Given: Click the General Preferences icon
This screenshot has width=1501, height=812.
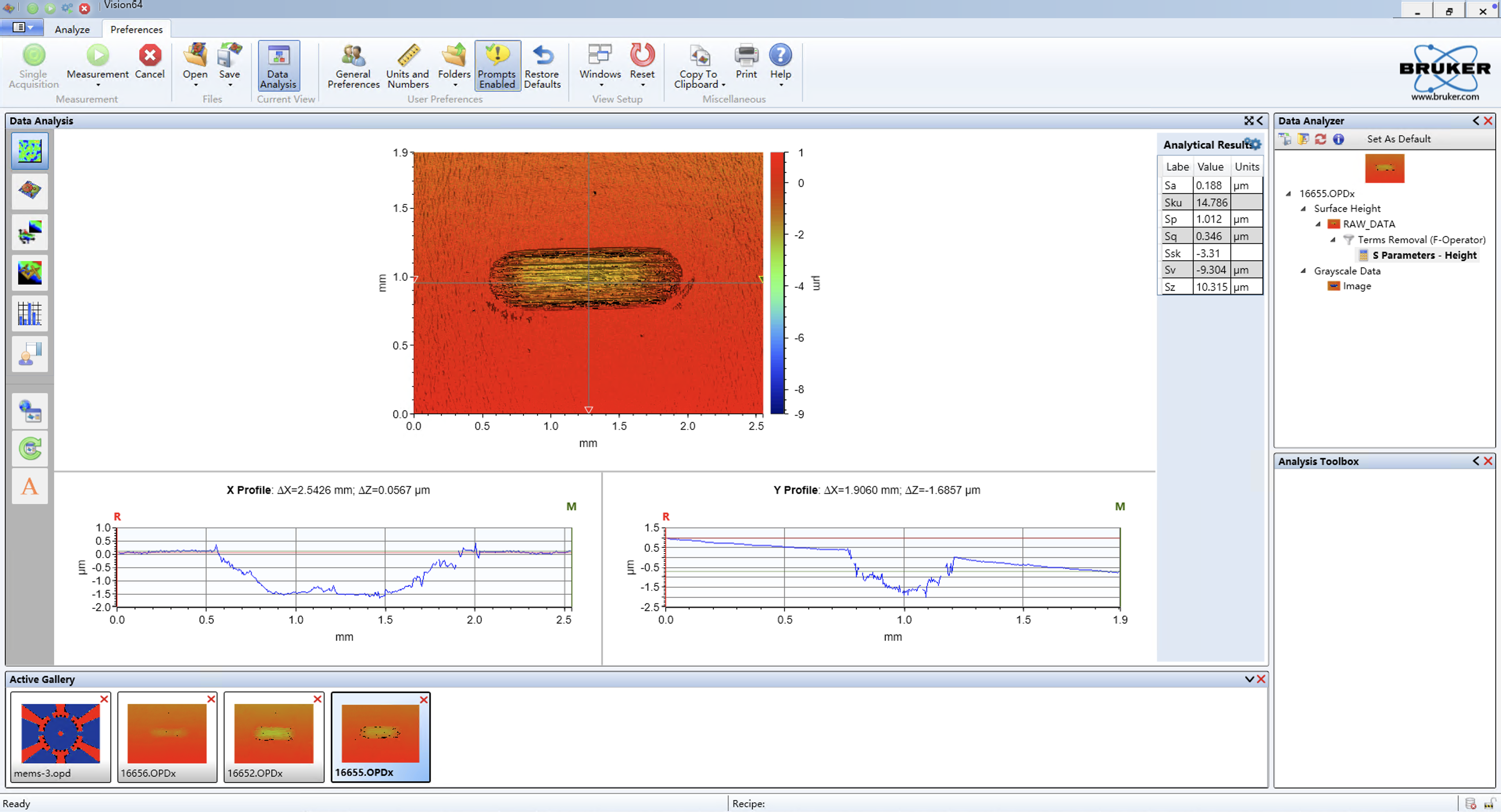Looking at the screenshot, I should tap(353, 57).
